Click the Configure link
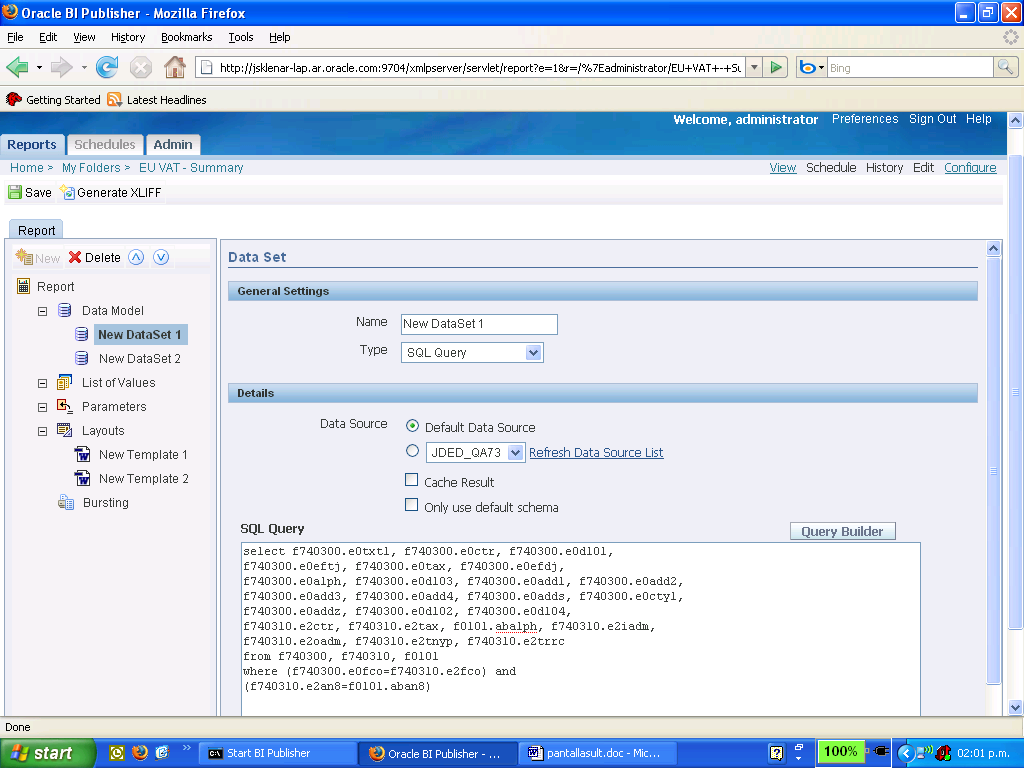Image resolution: width=1024 pixels, height=768 pixels. 970,168
